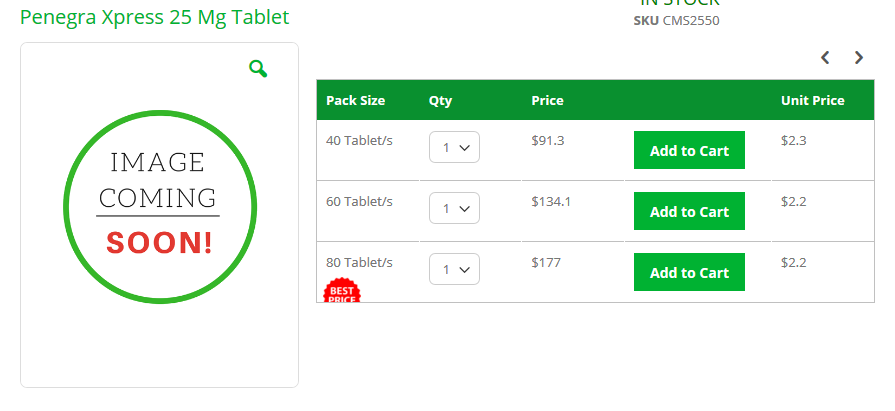Go to next item with right chevron
The width and height of the screenshot is (895, 411).
[858, 57]
